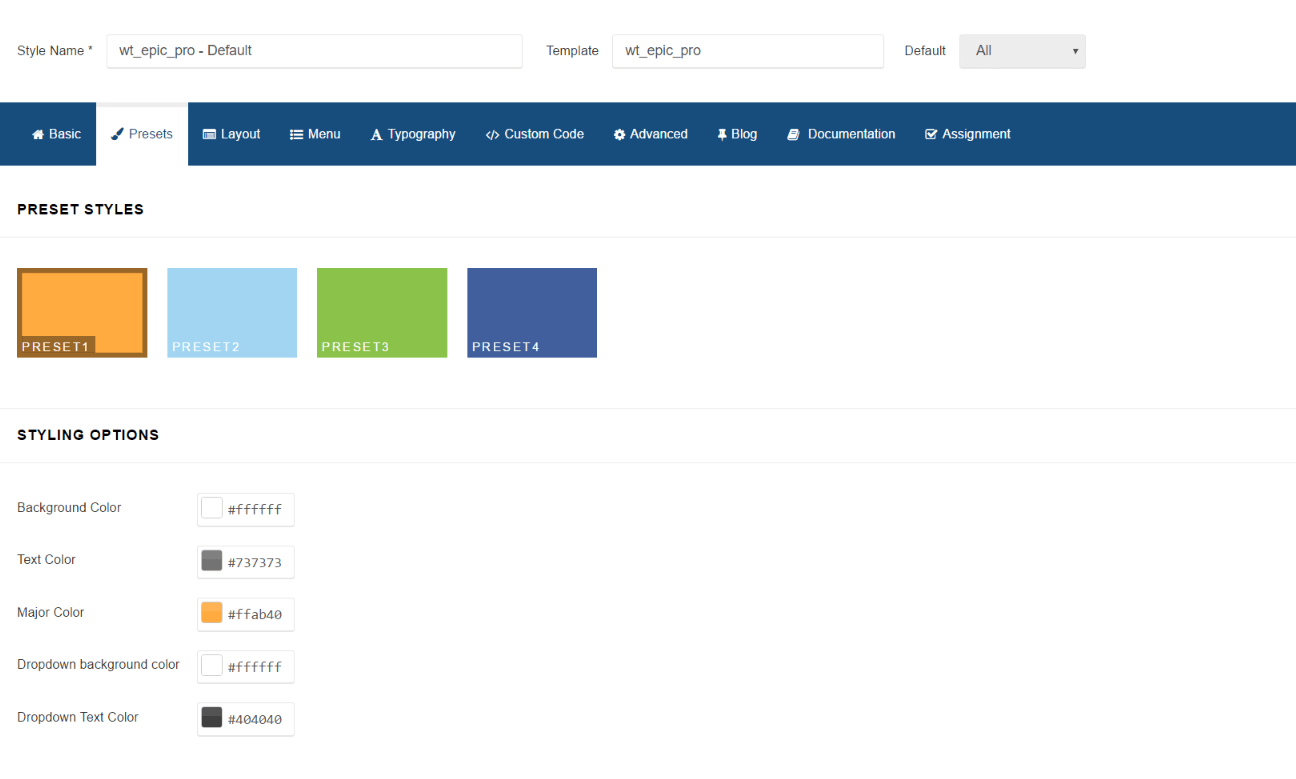The image size is (1296, 779).
Task: Click the Background Color swatch
Action: pos(211,507)
